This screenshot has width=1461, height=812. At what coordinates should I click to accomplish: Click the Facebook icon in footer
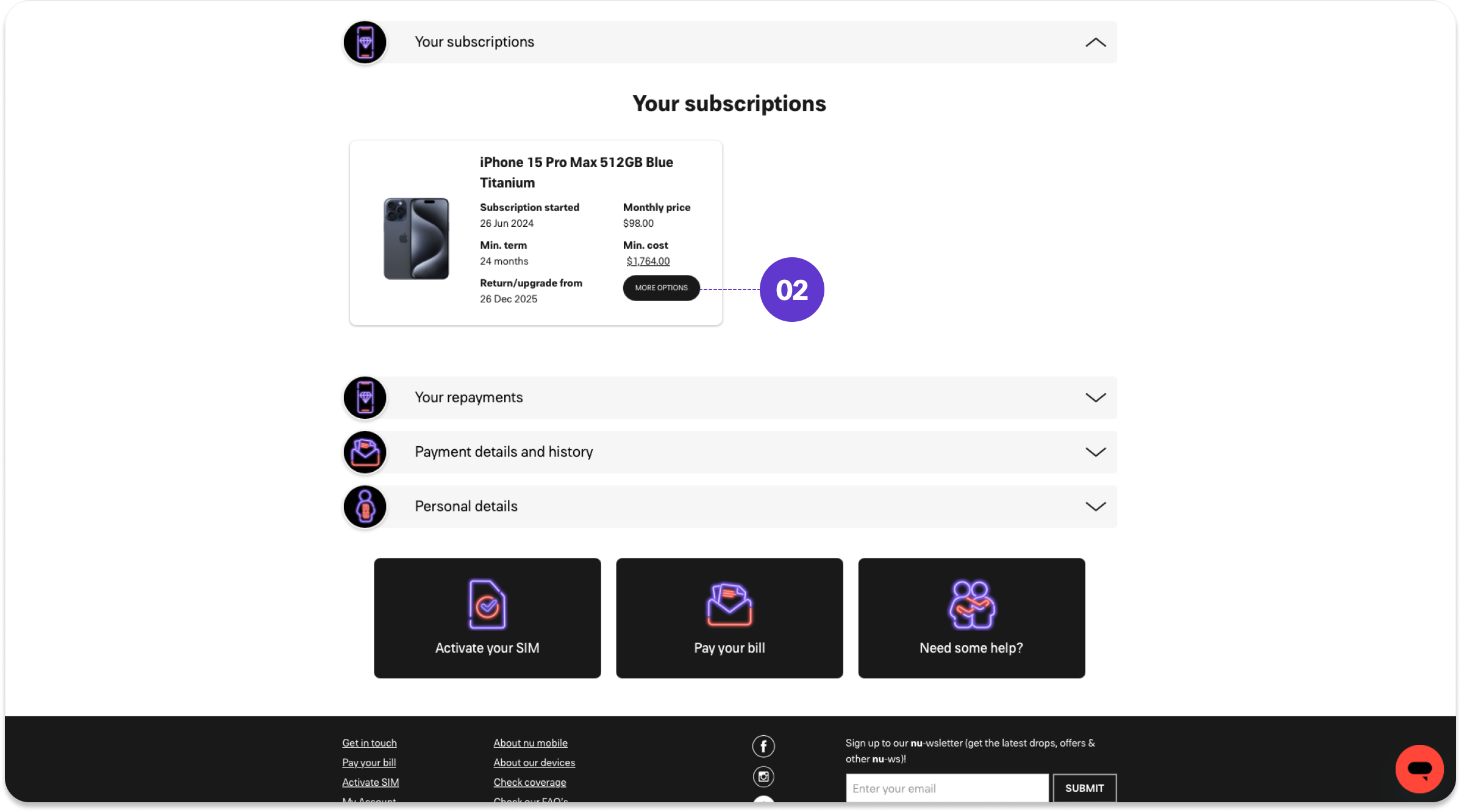tap(763, 746)
